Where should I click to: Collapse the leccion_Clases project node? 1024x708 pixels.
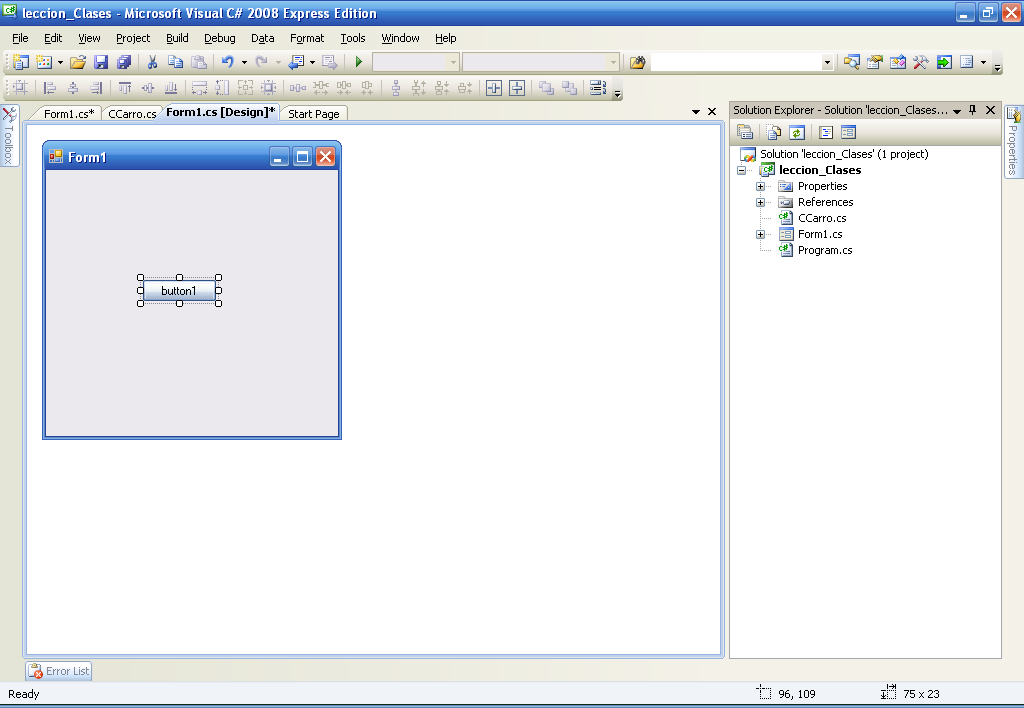click(741, 170)
